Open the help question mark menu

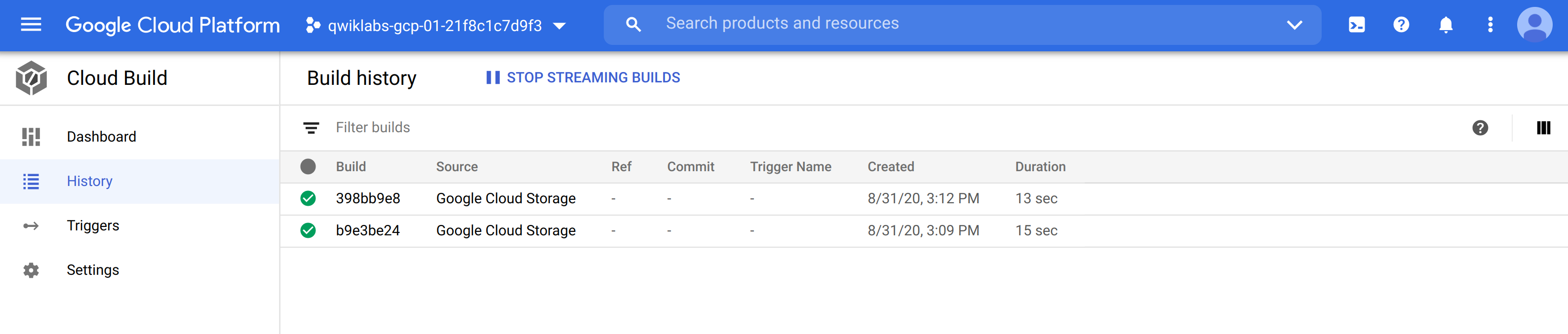pos(1401,25)
